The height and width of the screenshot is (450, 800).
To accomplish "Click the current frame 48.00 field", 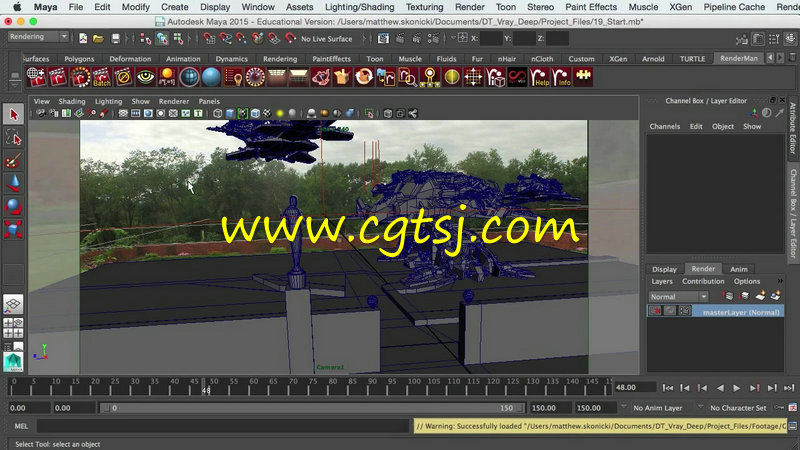I will tap(634, 387).
